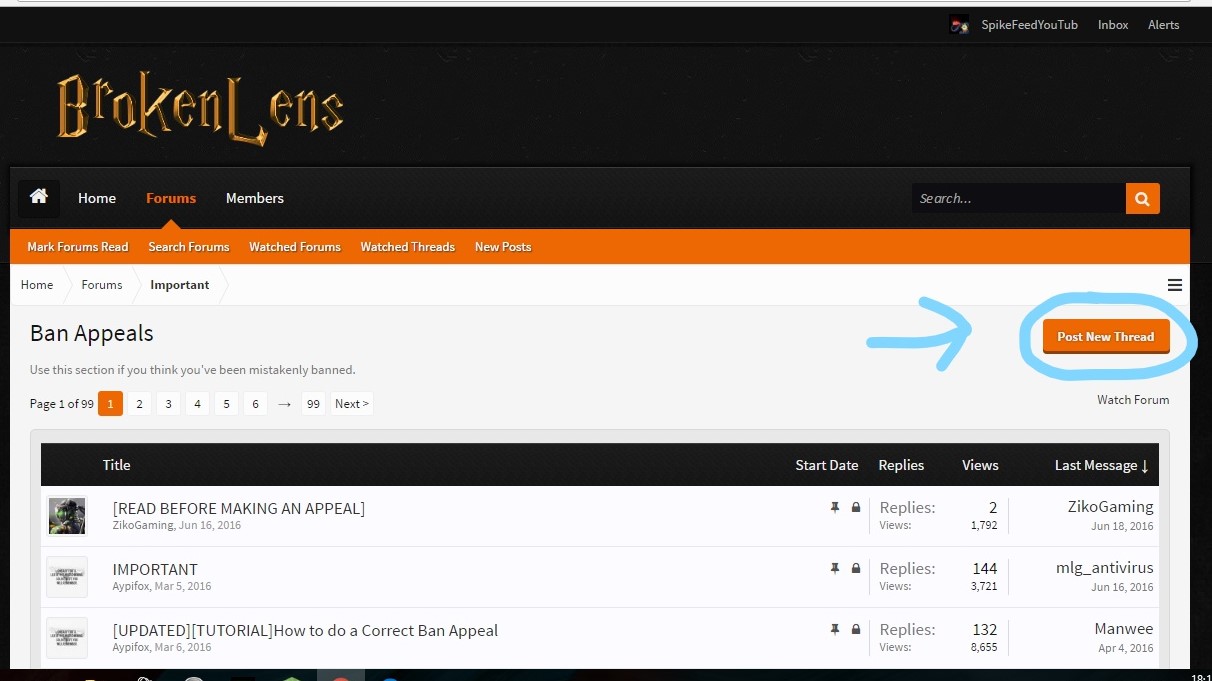This screenshot has height=681, width=1212.
Task: Click Forums in the breadcrumb trail
Action: click(x=102, y=285)
